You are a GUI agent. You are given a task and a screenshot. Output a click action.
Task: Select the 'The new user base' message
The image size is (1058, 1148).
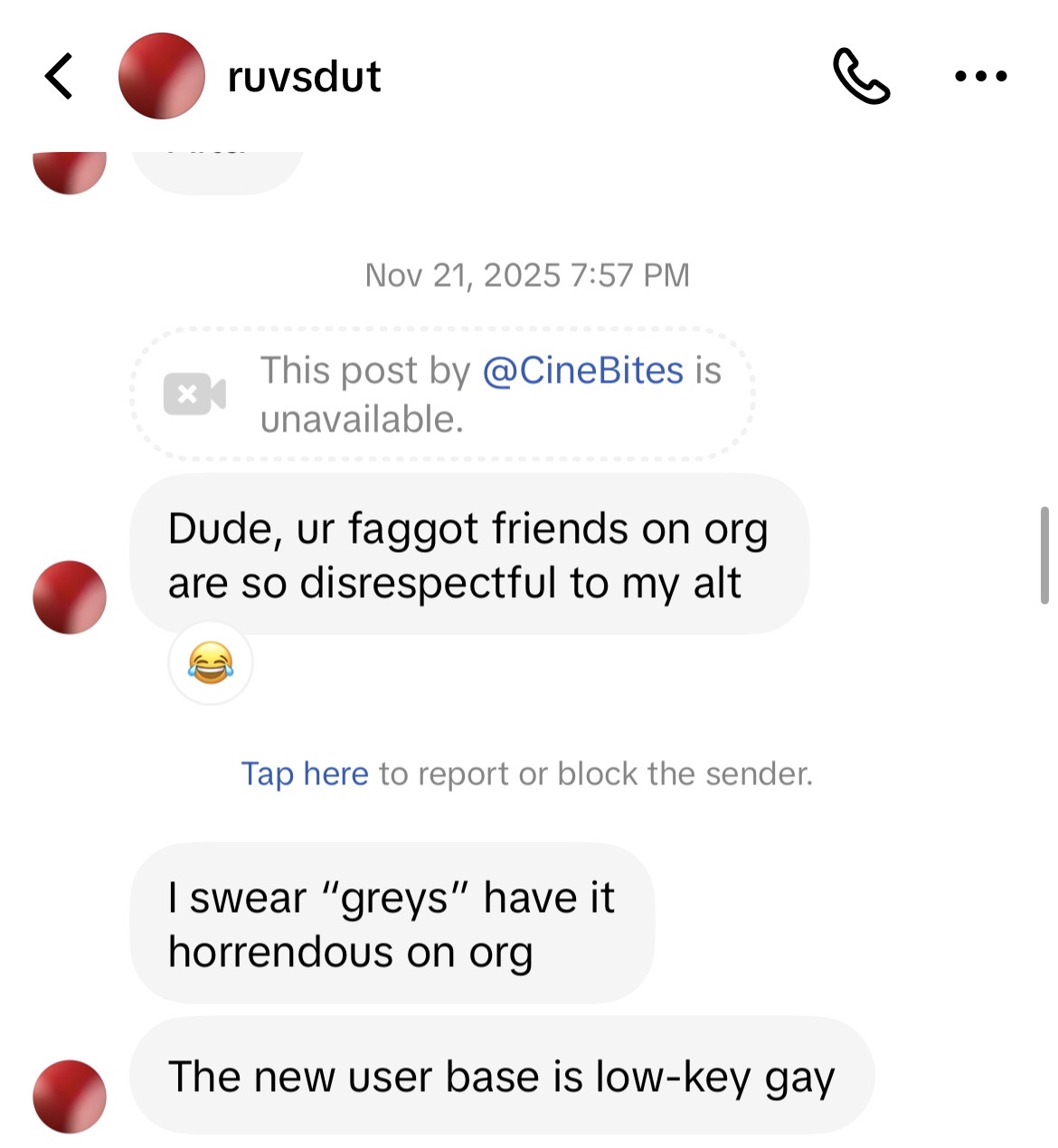coord(502,1077)
